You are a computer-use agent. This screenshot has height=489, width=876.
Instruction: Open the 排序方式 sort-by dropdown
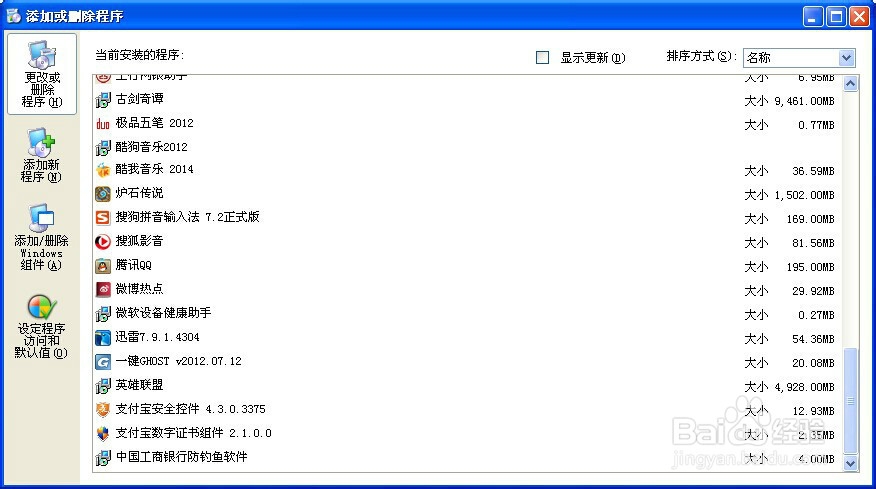pyautogui.click(x=846, y=58)
